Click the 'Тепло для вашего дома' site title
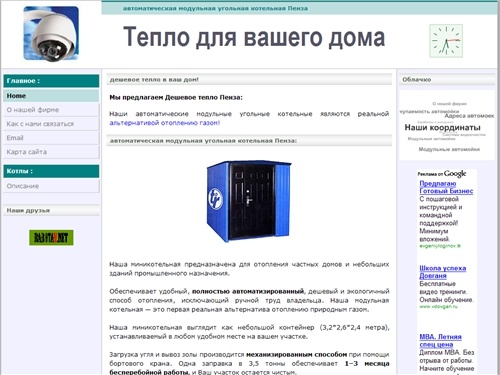500x375 pixels. tap(254, 37)
